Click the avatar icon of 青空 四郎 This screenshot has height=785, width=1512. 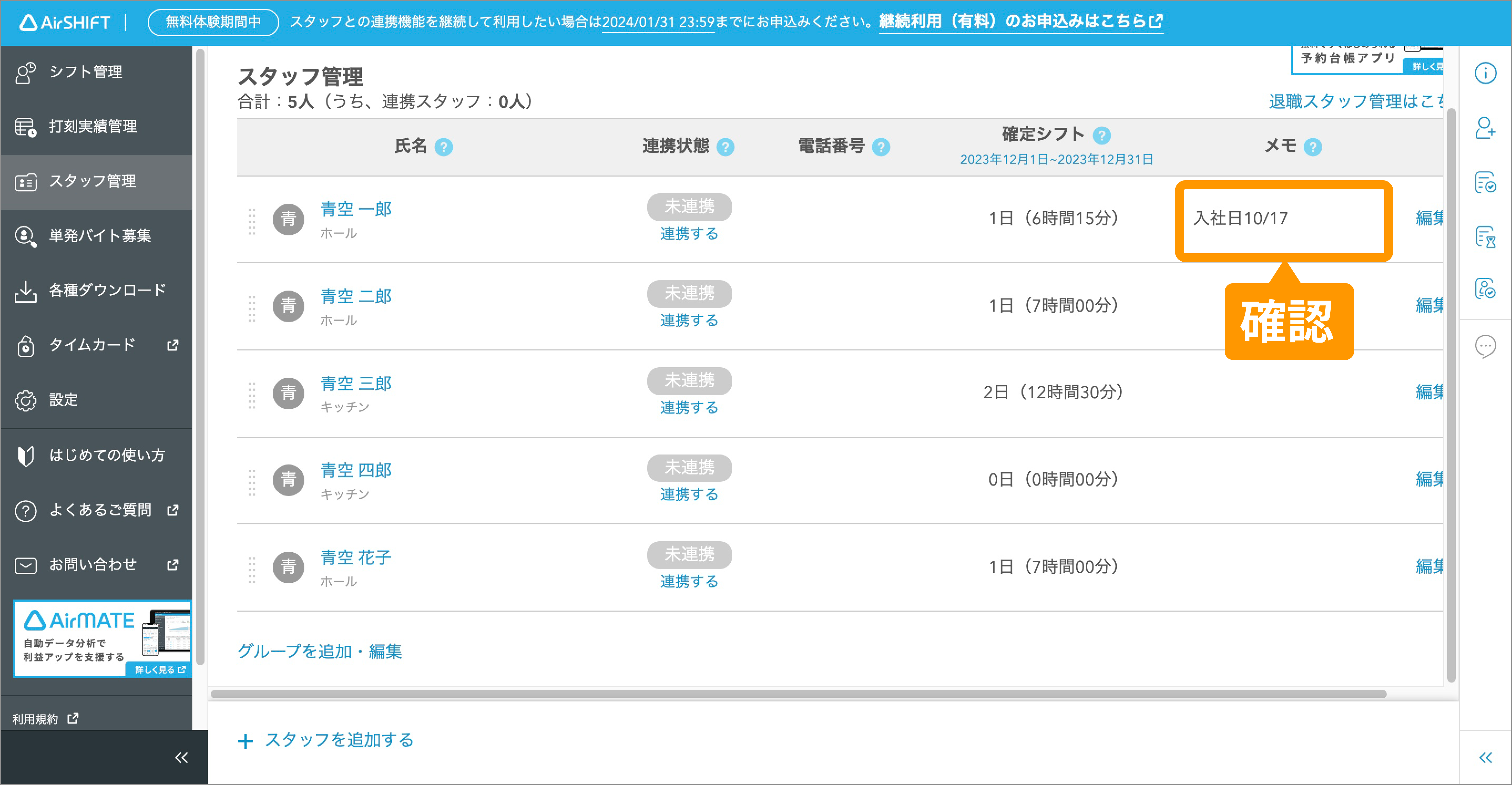[288, 481]
